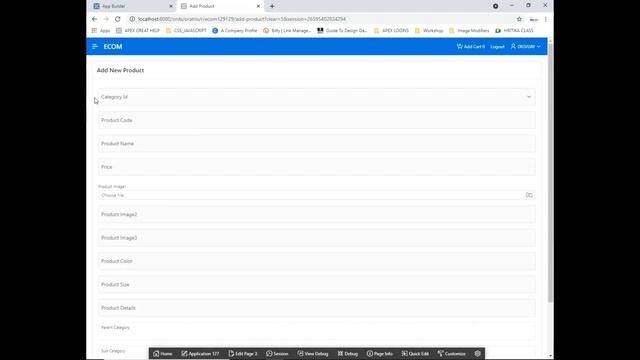This screenshot has width=640, height=360.
Task: Open HRITIKA CLASS bookmark
Action: pyautogui.click(x=514, y=31)
